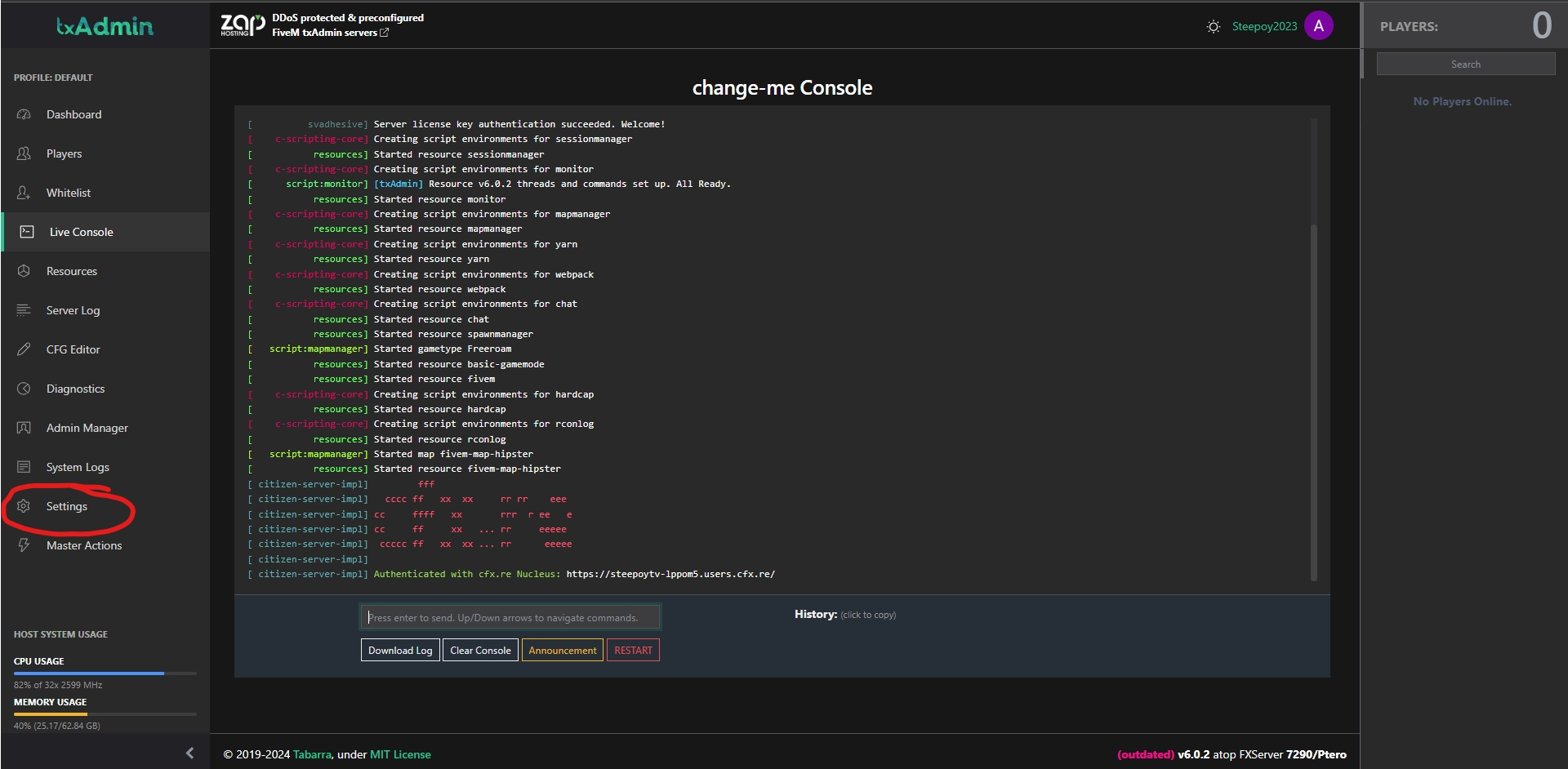1568x769 pixels.
Task: Focus the console command input field
Action: coord(510,617)
